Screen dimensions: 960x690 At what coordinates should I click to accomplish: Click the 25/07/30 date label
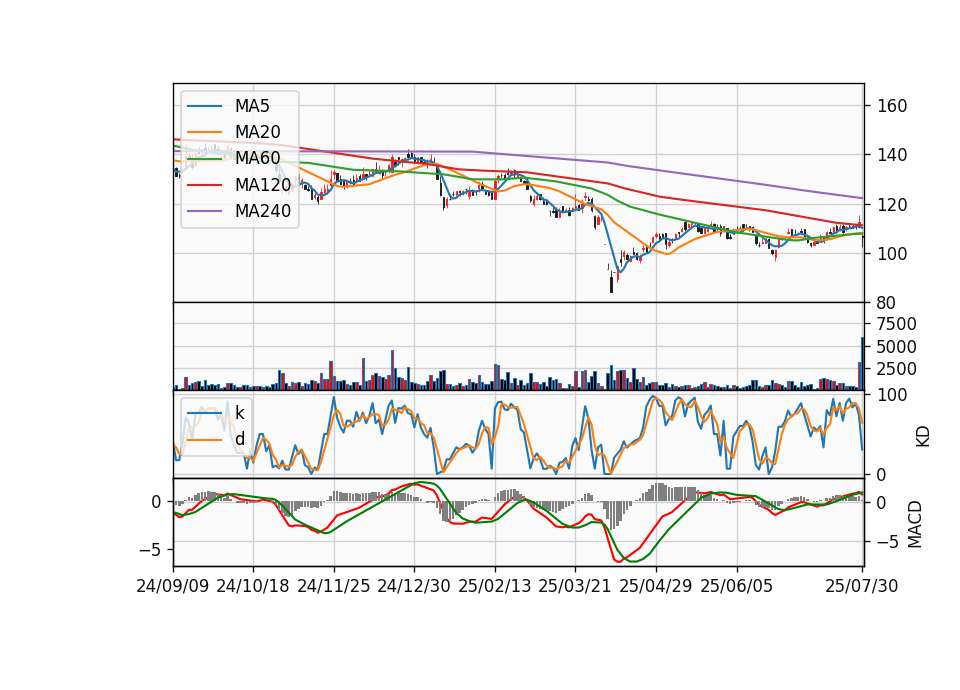(862, 586)
